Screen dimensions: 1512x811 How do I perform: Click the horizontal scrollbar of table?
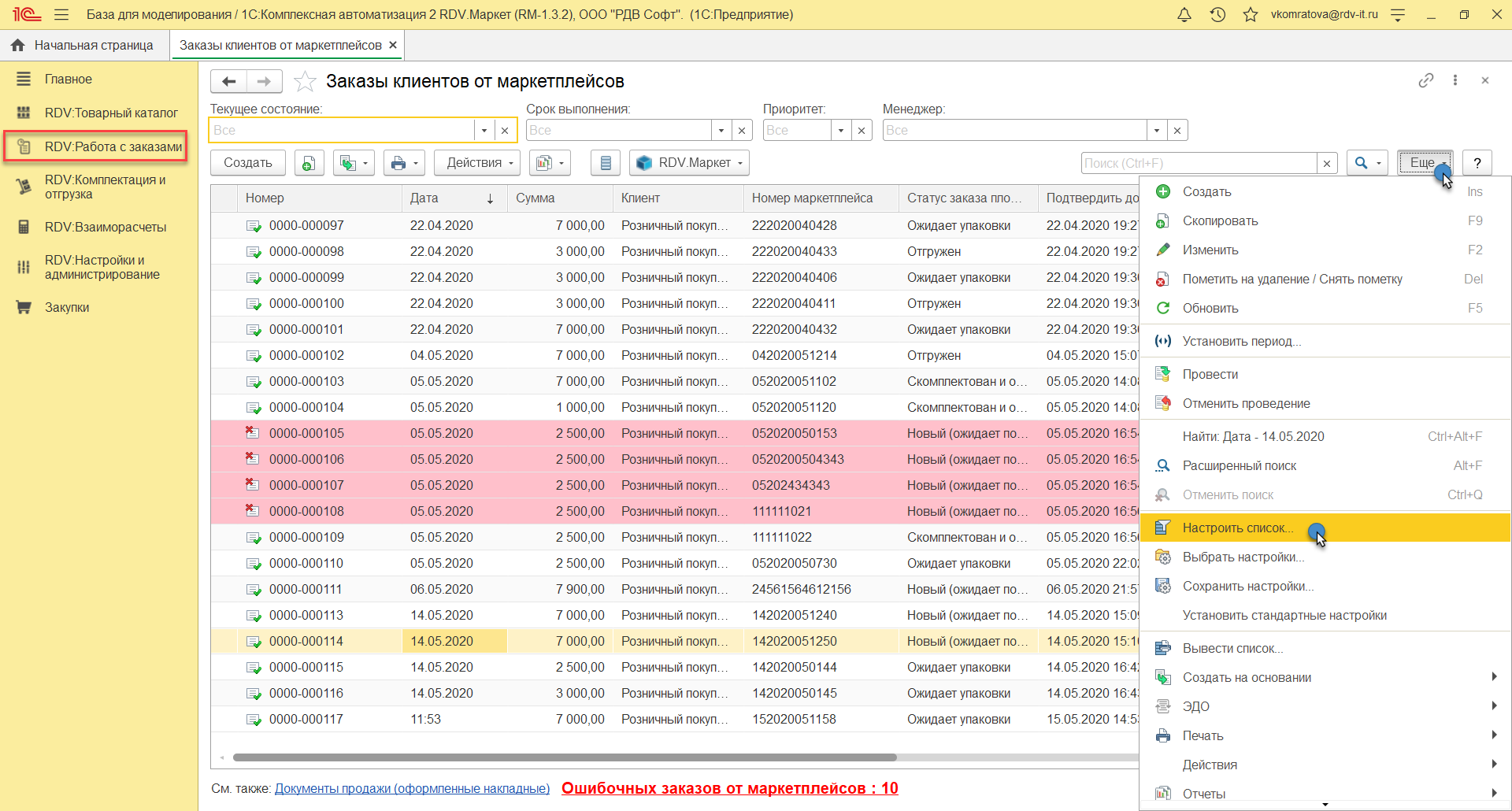tap(564, 757)
